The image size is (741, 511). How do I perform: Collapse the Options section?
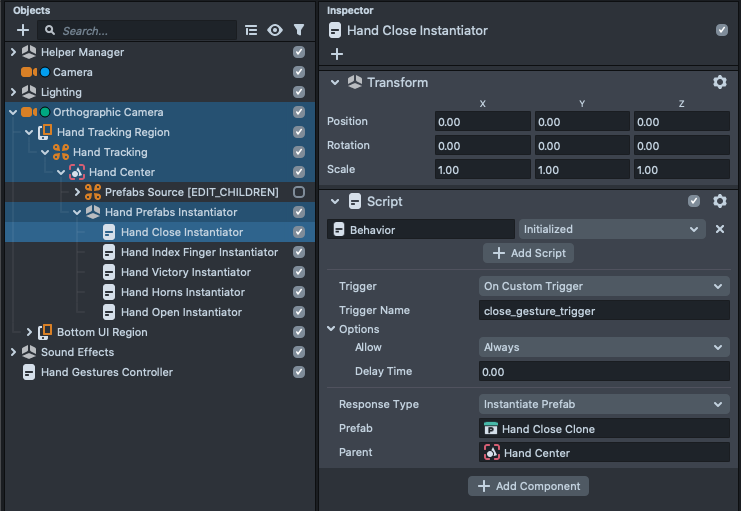(332, 329)
